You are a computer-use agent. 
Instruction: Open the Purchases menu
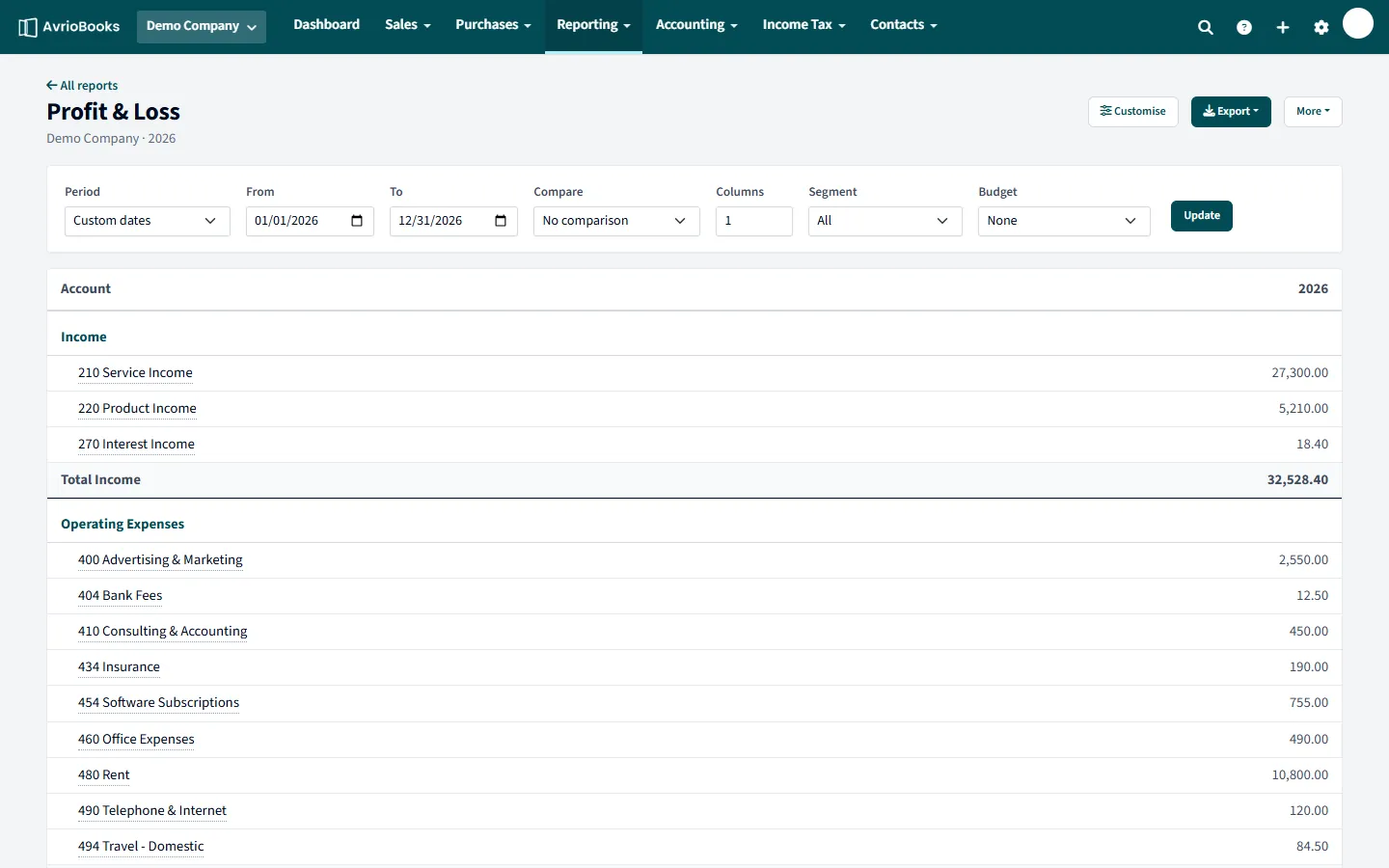494,25
